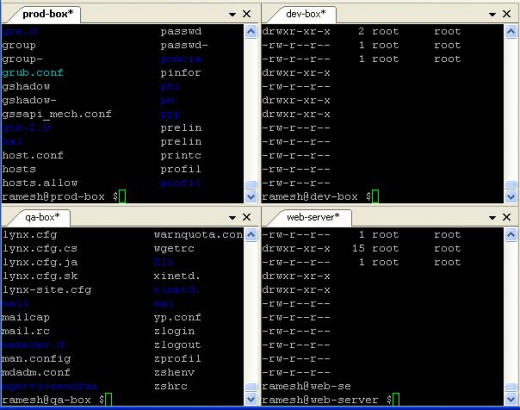
Task: Expand the web-server pane dropdown arrow
Action: coord(492,218)
